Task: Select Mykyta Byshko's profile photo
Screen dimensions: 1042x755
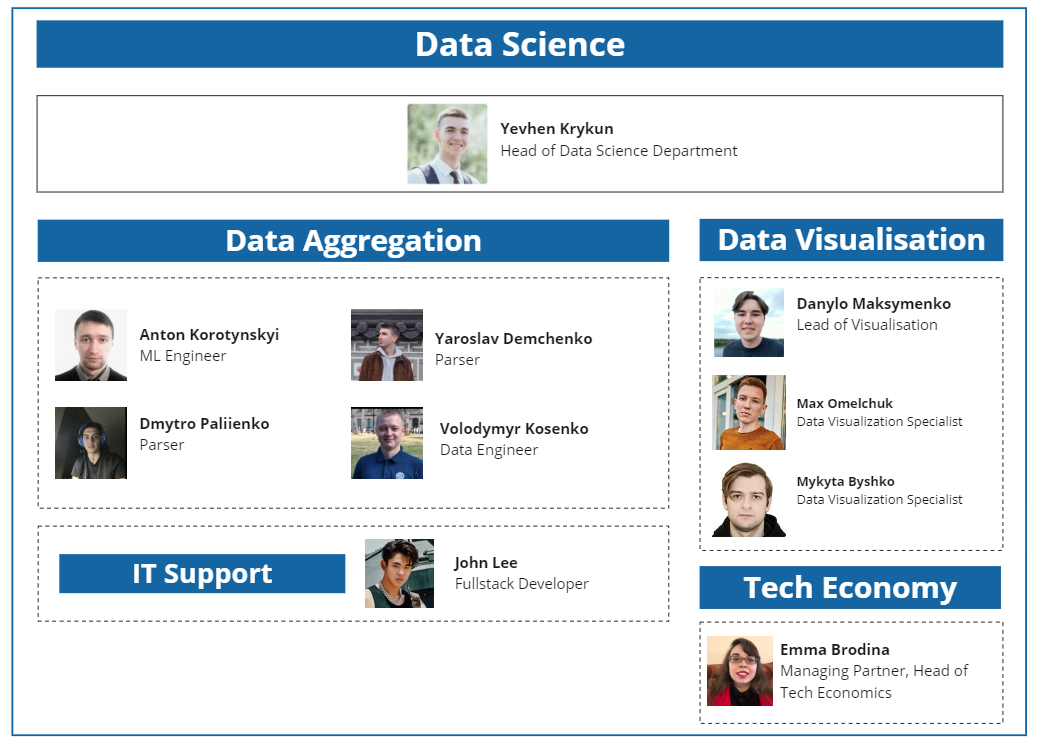Action: (749, 500)
